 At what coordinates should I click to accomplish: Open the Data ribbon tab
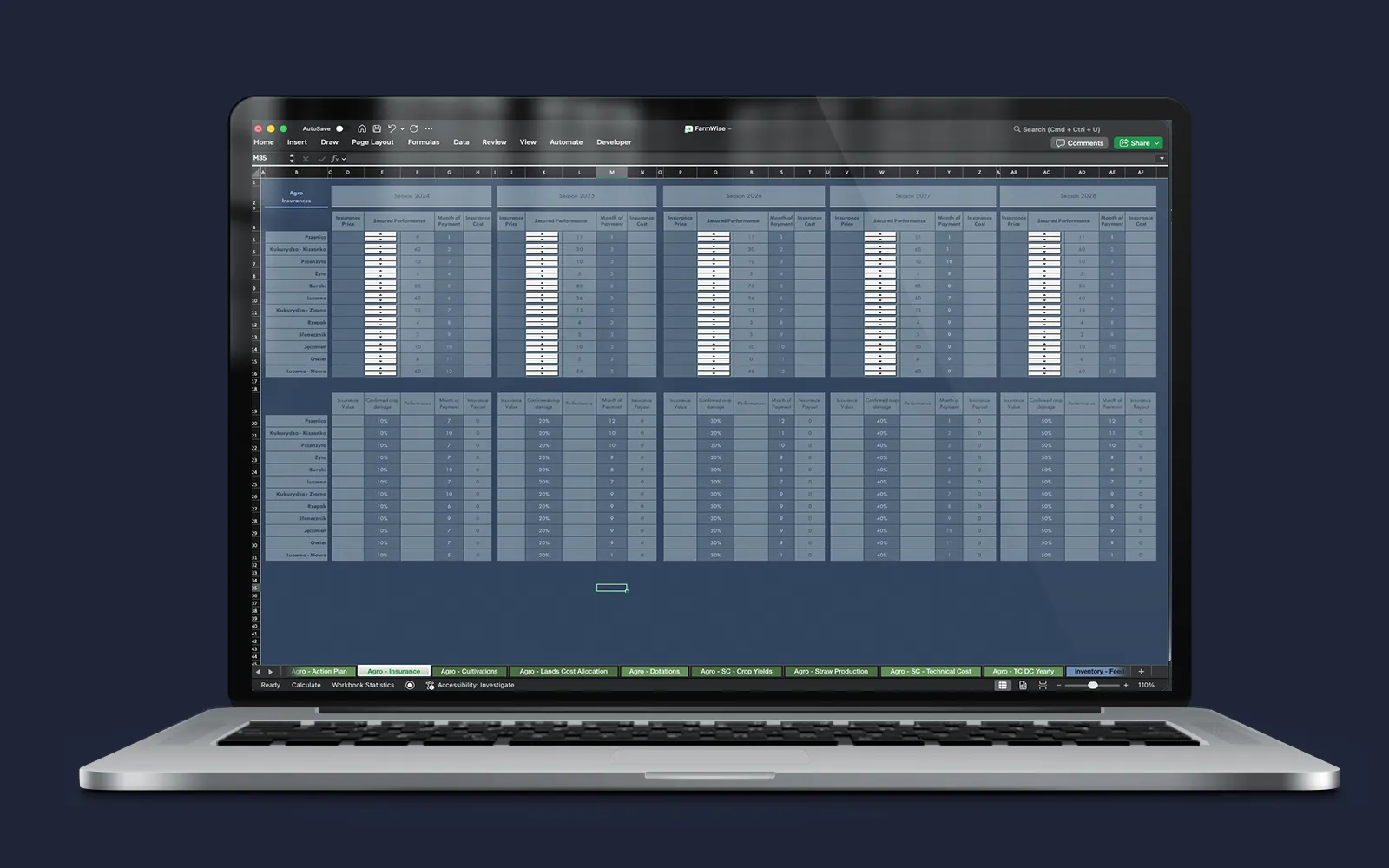[461, 142]
